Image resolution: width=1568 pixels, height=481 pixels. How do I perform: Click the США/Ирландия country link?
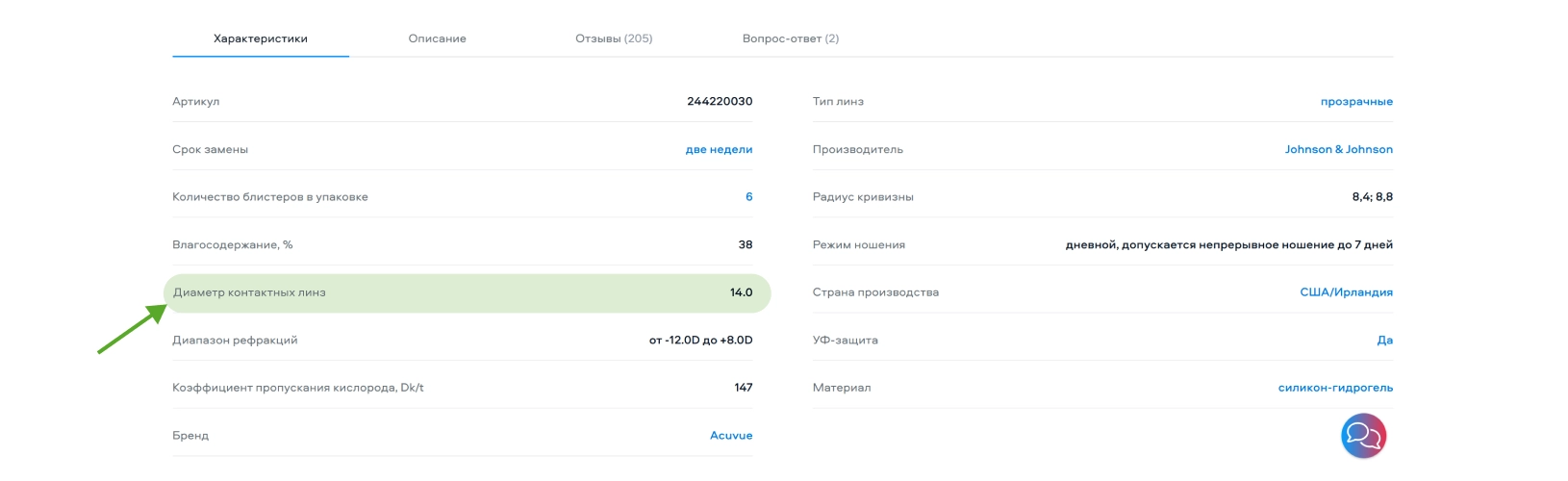click(1347, 292)
